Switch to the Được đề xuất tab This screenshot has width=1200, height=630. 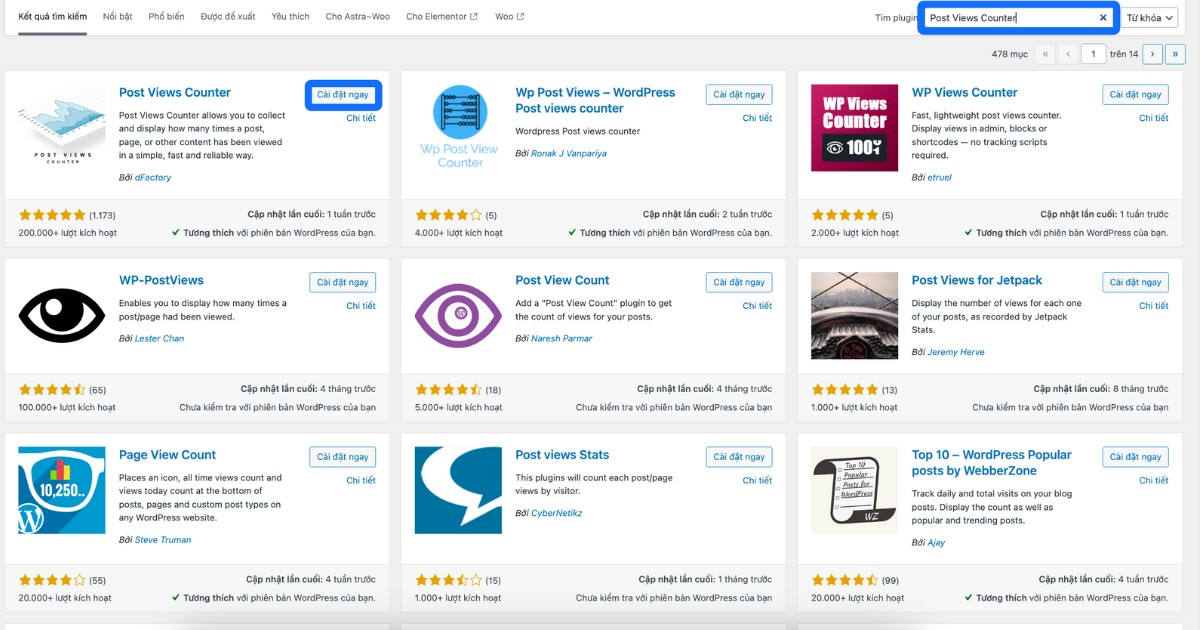[x=228, y=17]
